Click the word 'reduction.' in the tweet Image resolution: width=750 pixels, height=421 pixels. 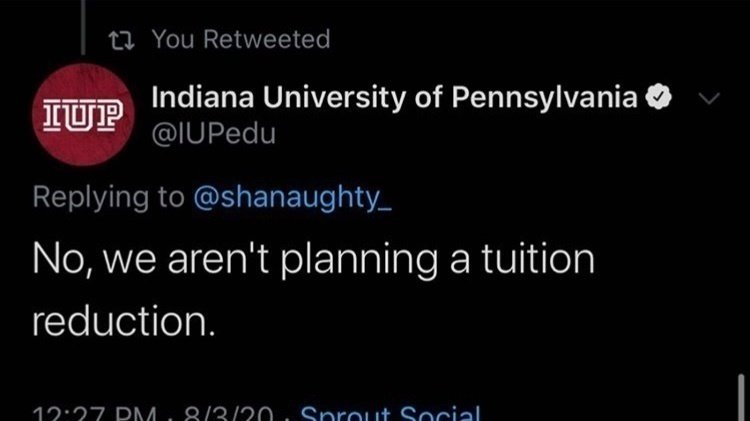coord(124,321)
